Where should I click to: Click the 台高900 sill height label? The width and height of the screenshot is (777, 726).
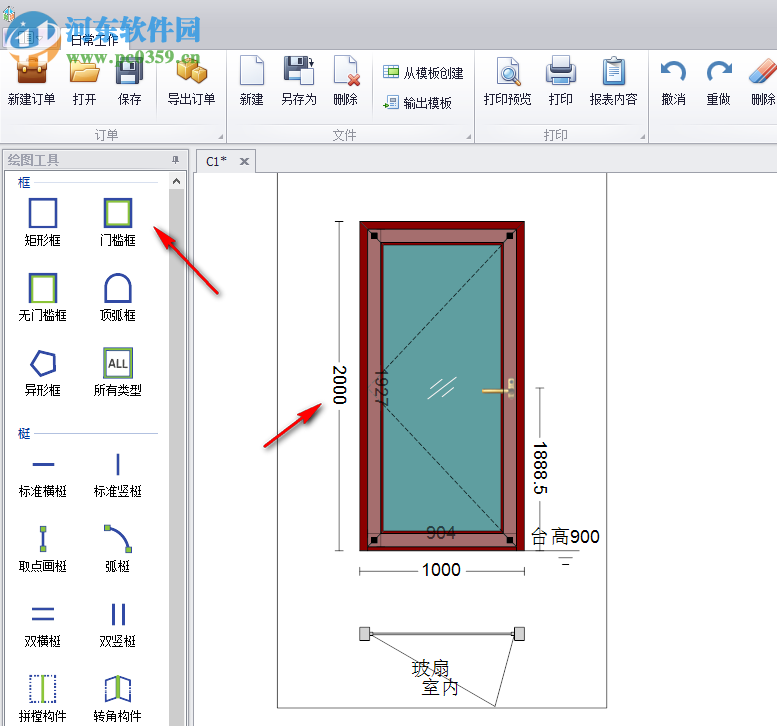[565, 537]
